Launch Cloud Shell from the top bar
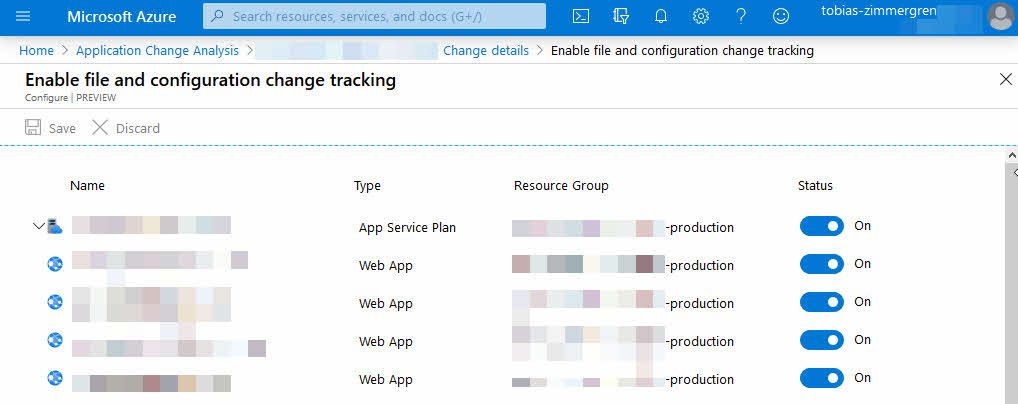The image size is (1018, 404). pos(581,17)
